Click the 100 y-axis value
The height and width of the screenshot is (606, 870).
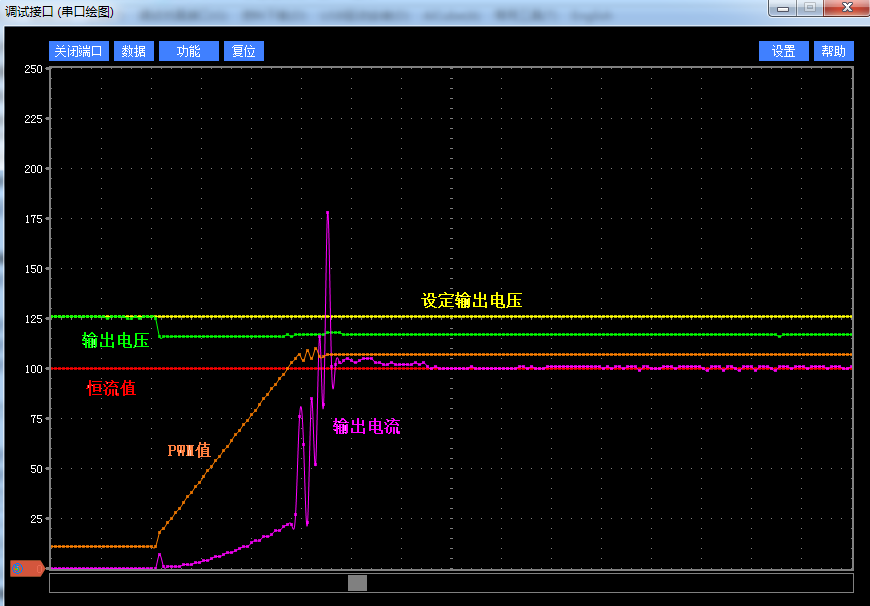click(x=33, y=368)
